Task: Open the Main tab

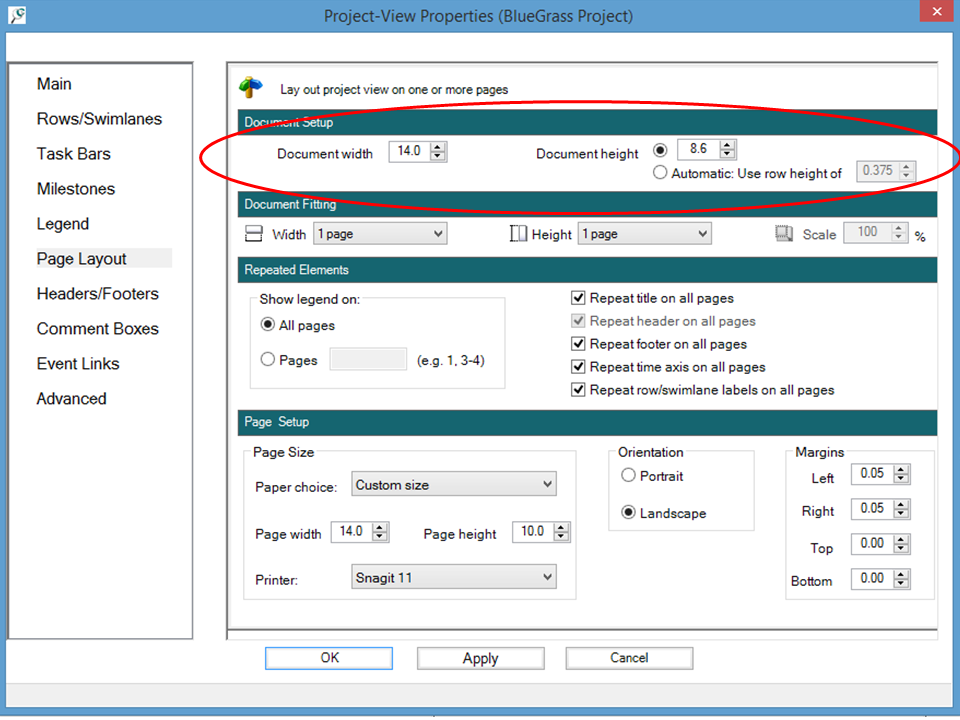Action: pyautogui.click(x=54, y=84)
